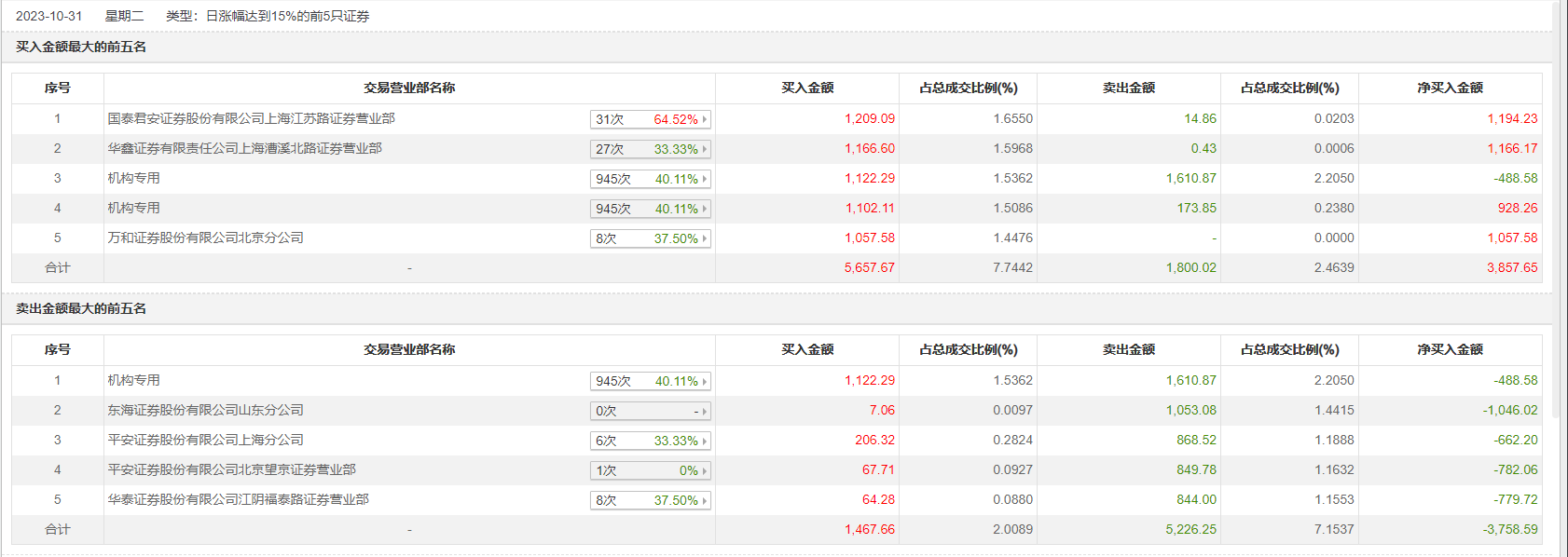Open 华泰证券江阴福泰路证券营业部 link
The image size is (1568, 557).
pyautogui.click(x=238, y=499)
